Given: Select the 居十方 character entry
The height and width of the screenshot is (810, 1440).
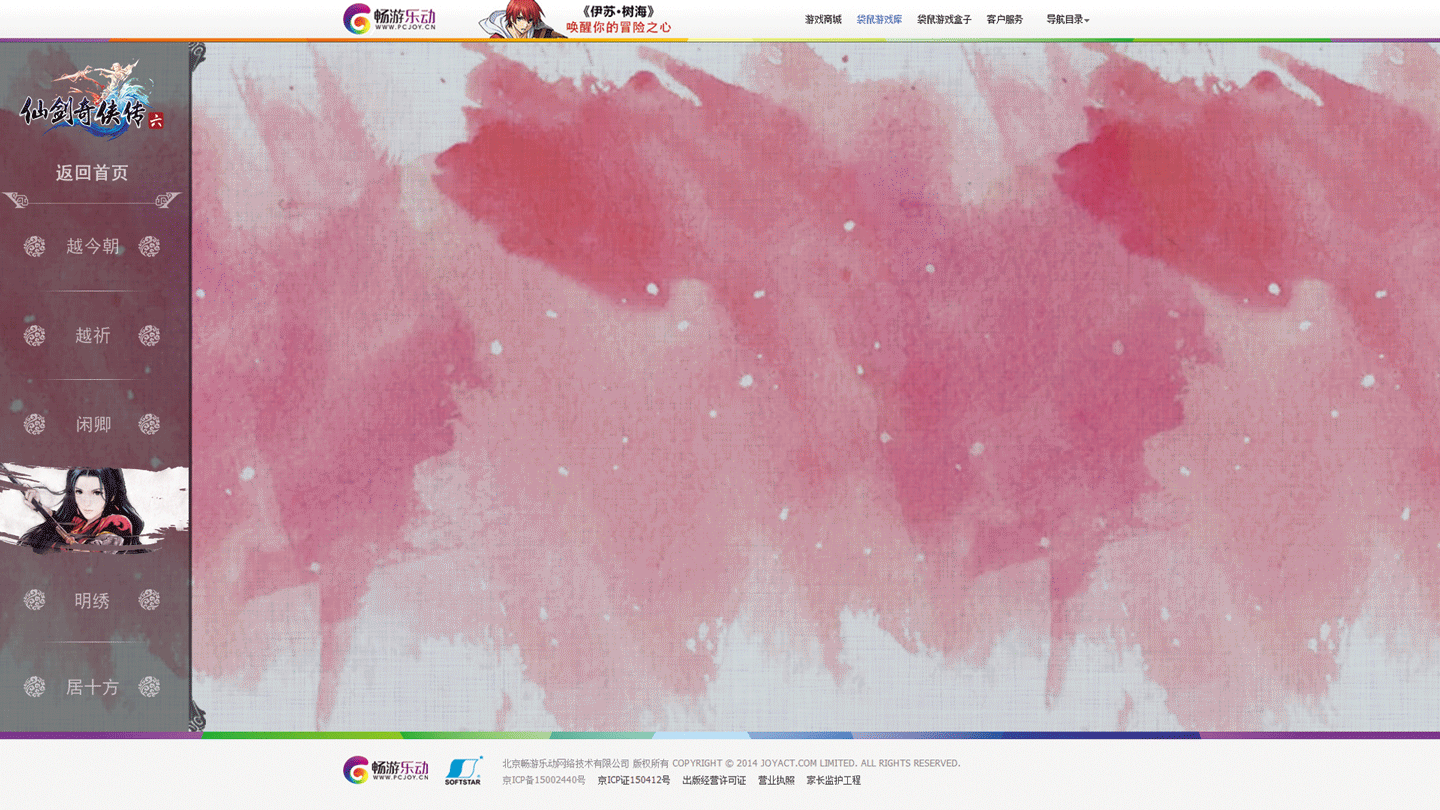Looking at the screenshot, I should pos(92,687).
